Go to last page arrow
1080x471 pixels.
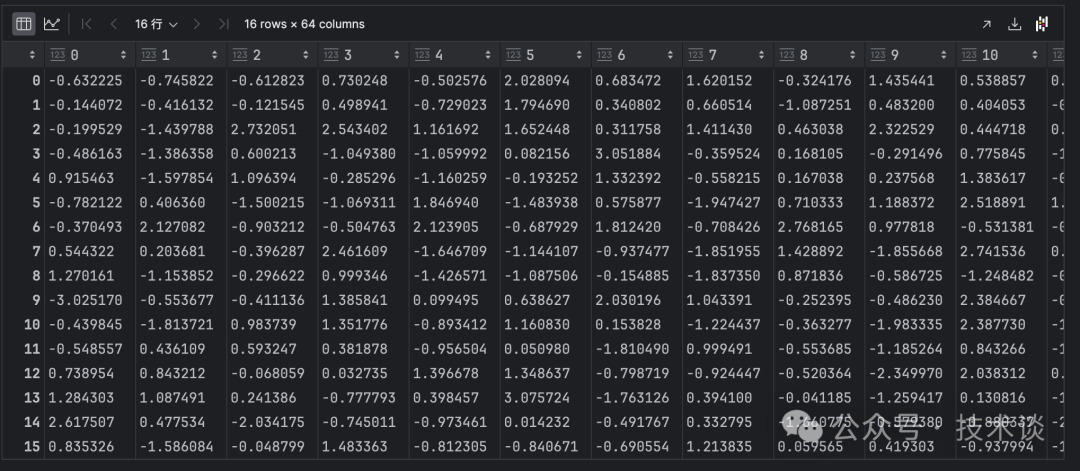coord(223,24)
